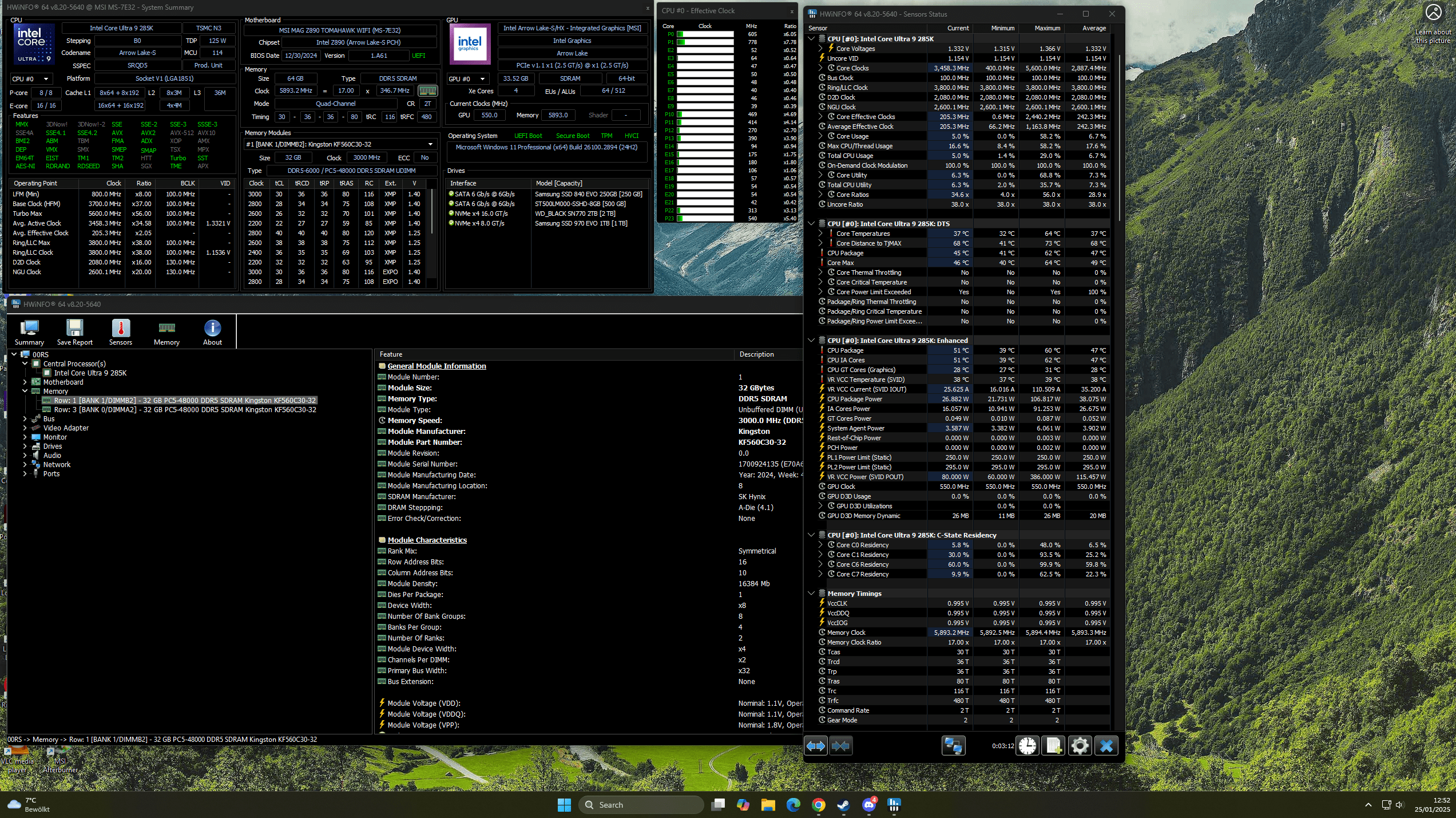Click the Intel Core Ultra 9 logo
Image resolution: width=1456 pixels, height=818 pixels.
[x=34, y=44]
